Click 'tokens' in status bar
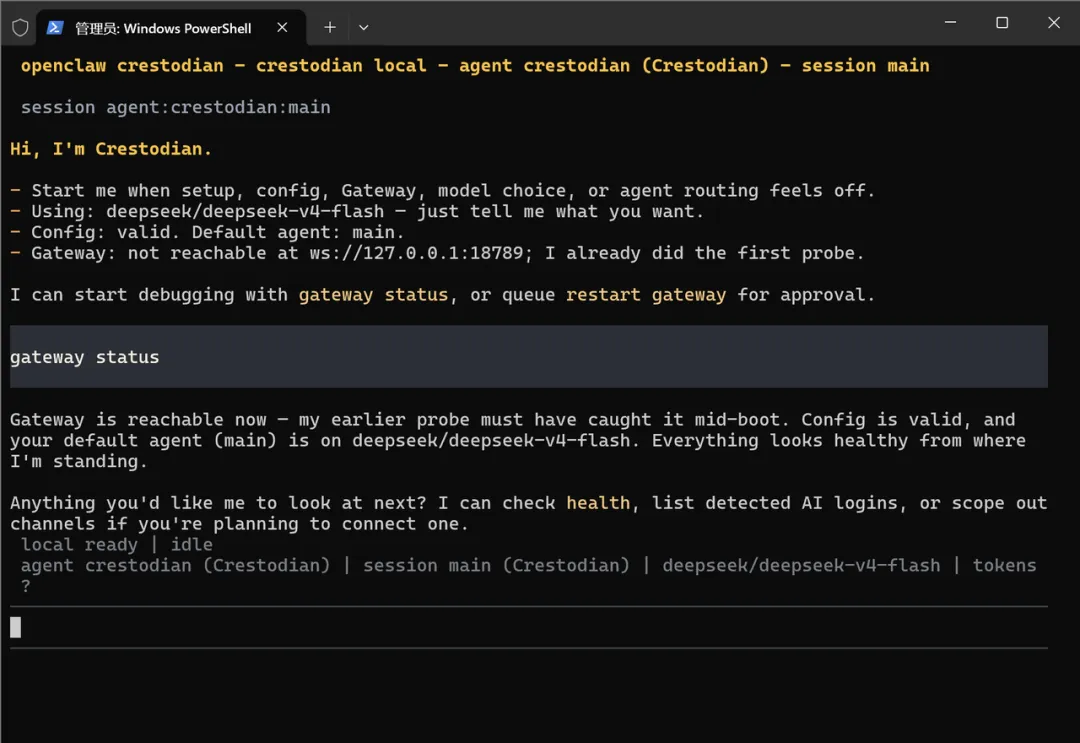 pos(1004,565)
